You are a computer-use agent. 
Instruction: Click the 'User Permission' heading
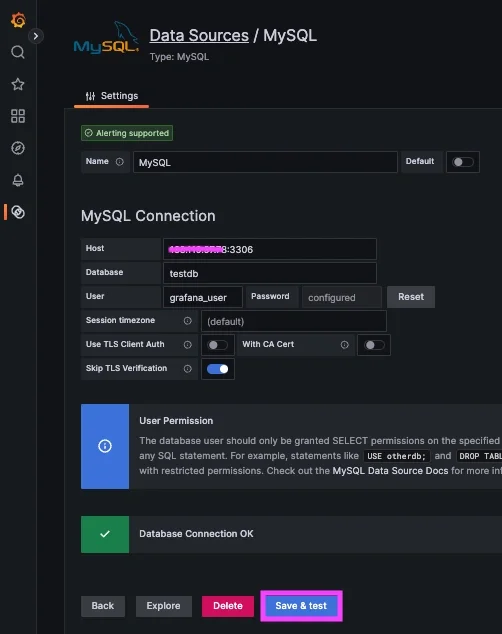pos(176,421)
